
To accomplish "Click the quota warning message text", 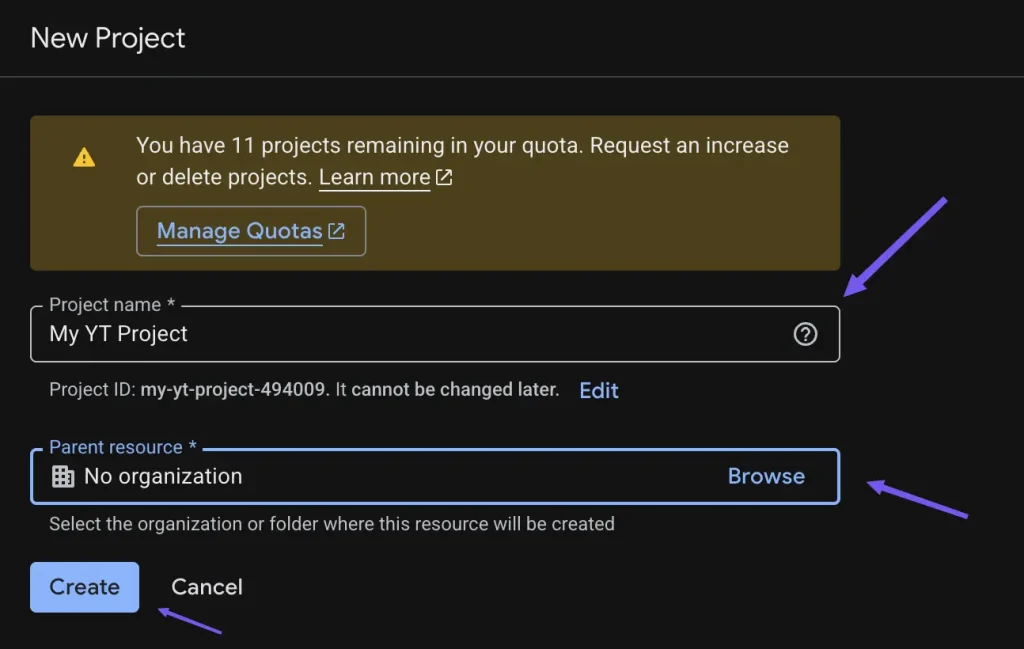I will (x=462, y=161).
